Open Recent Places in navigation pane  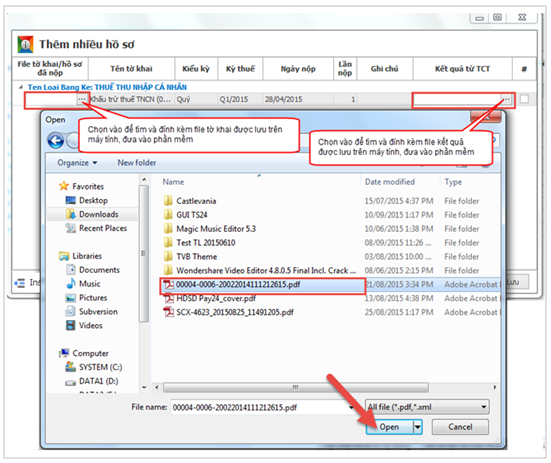[x=103, y=228]
